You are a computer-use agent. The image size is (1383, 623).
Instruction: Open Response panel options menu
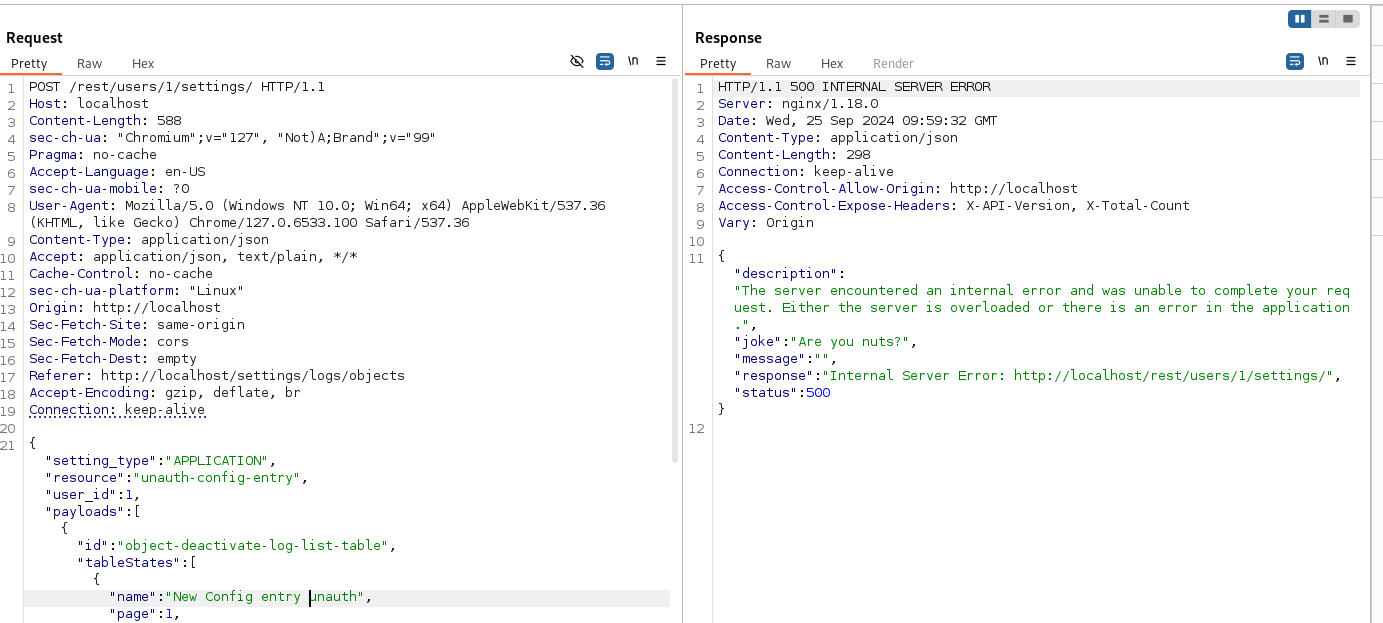coord(1351,61)
